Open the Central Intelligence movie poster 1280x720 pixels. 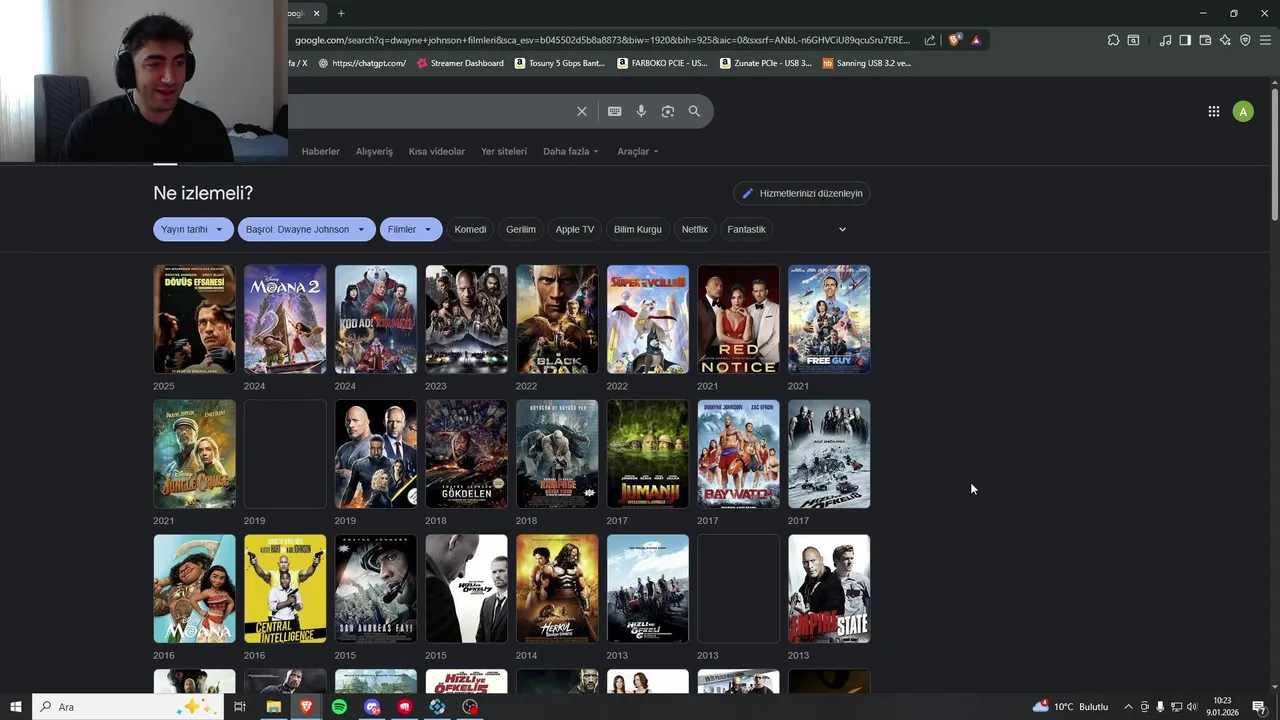coord(285,589)
